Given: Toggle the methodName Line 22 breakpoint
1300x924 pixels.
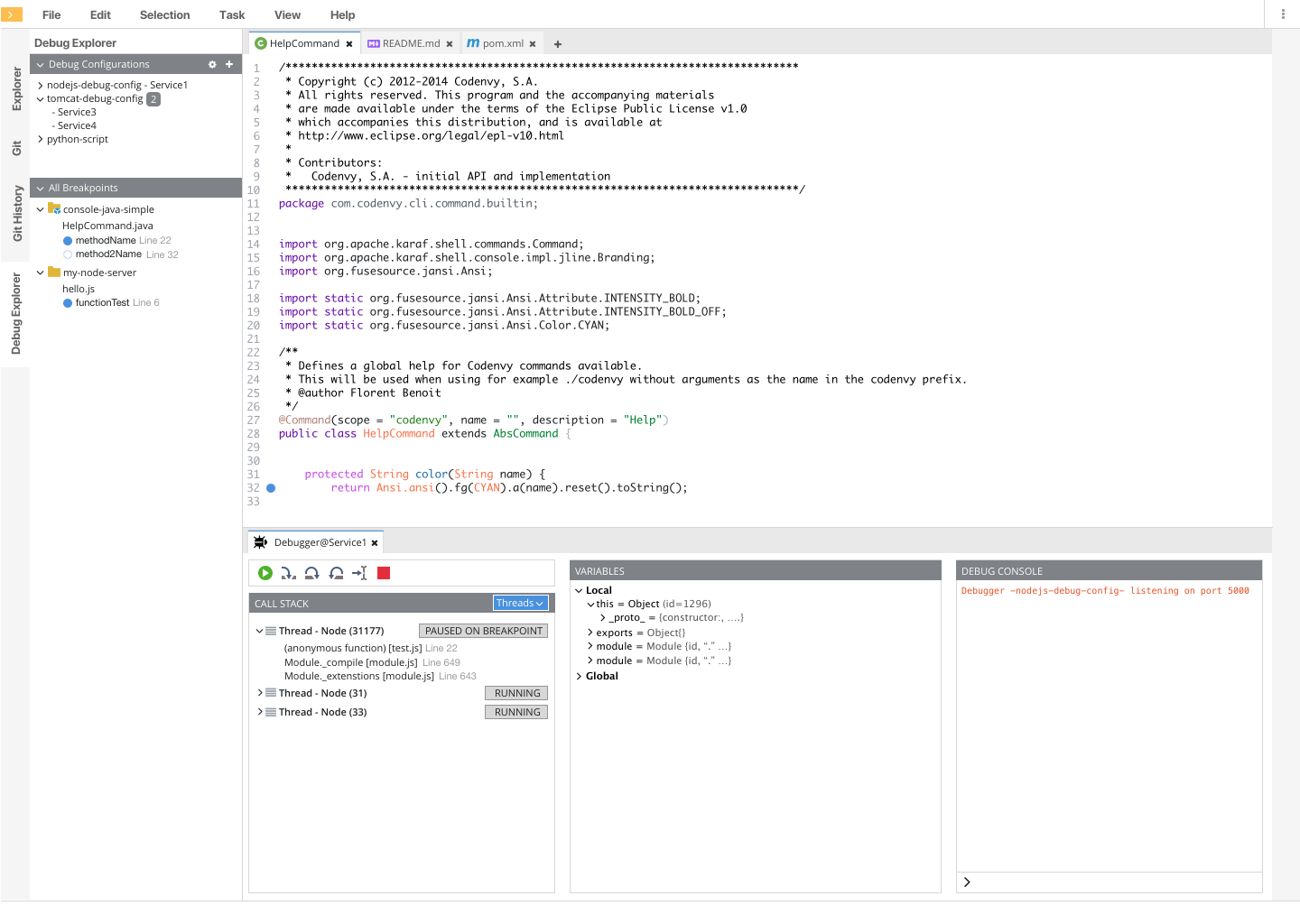Looking at the screenshot, I should tap(68, 241).
